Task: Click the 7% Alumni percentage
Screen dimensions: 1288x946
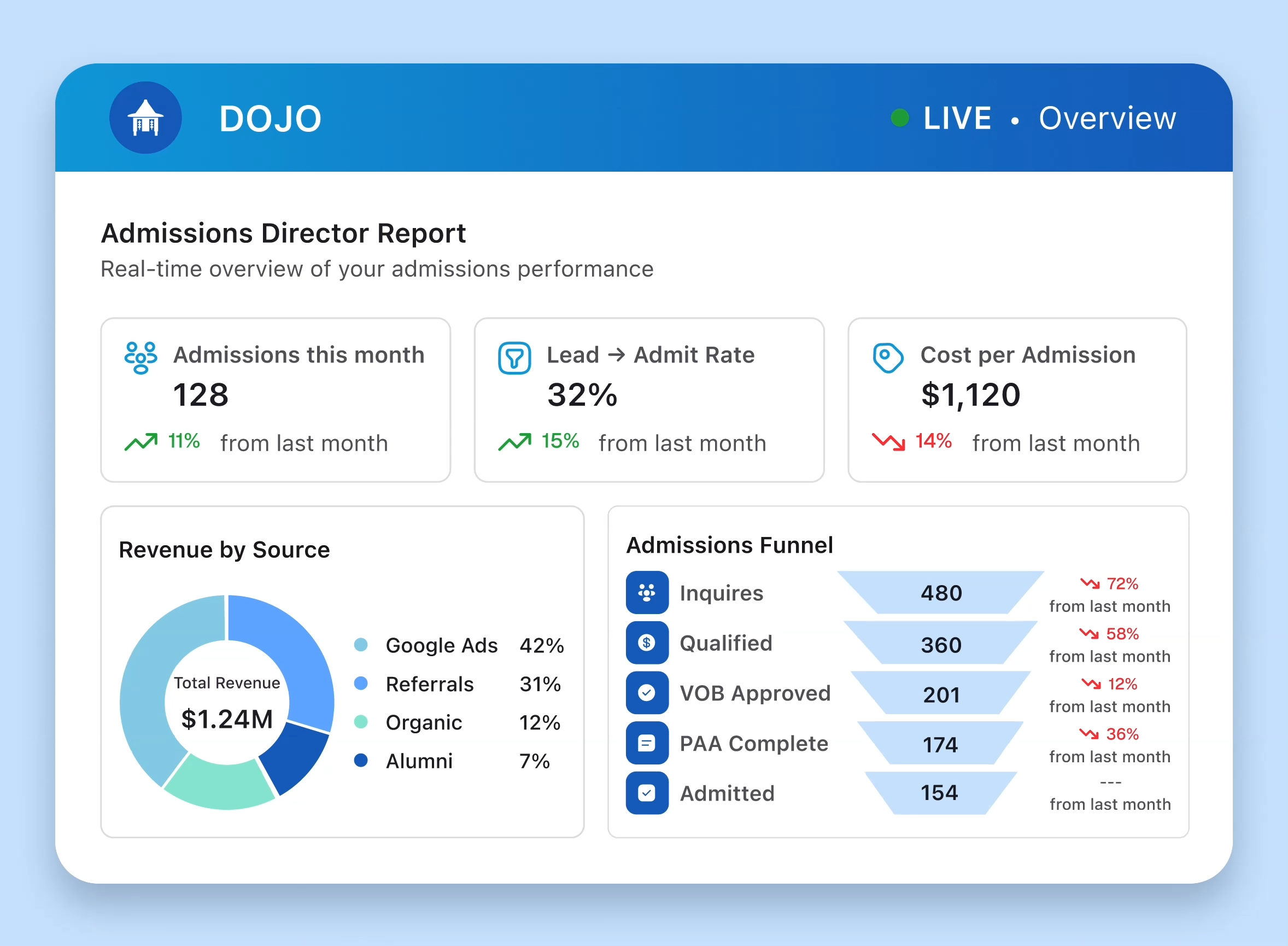Action: coord(534,761)
